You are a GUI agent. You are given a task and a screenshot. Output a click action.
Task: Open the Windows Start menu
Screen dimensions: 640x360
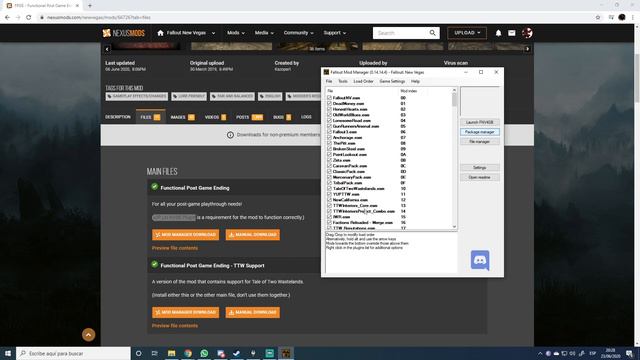point(8,353)
